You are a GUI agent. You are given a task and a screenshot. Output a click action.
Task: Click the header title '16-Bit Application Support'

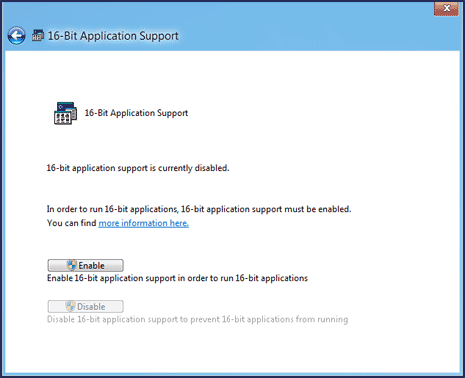(113, 36)
